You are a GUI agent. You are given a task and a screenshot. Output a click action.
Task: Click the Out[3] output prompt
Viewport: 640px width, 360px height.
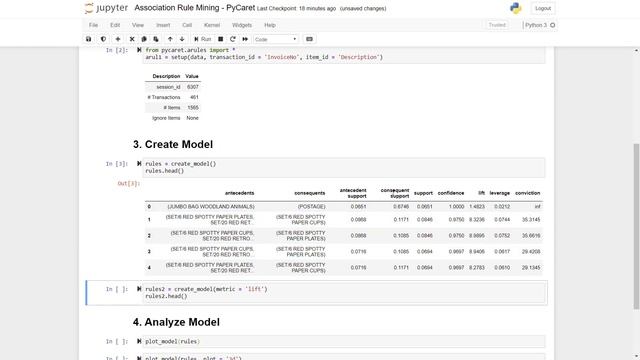(129, 184)
